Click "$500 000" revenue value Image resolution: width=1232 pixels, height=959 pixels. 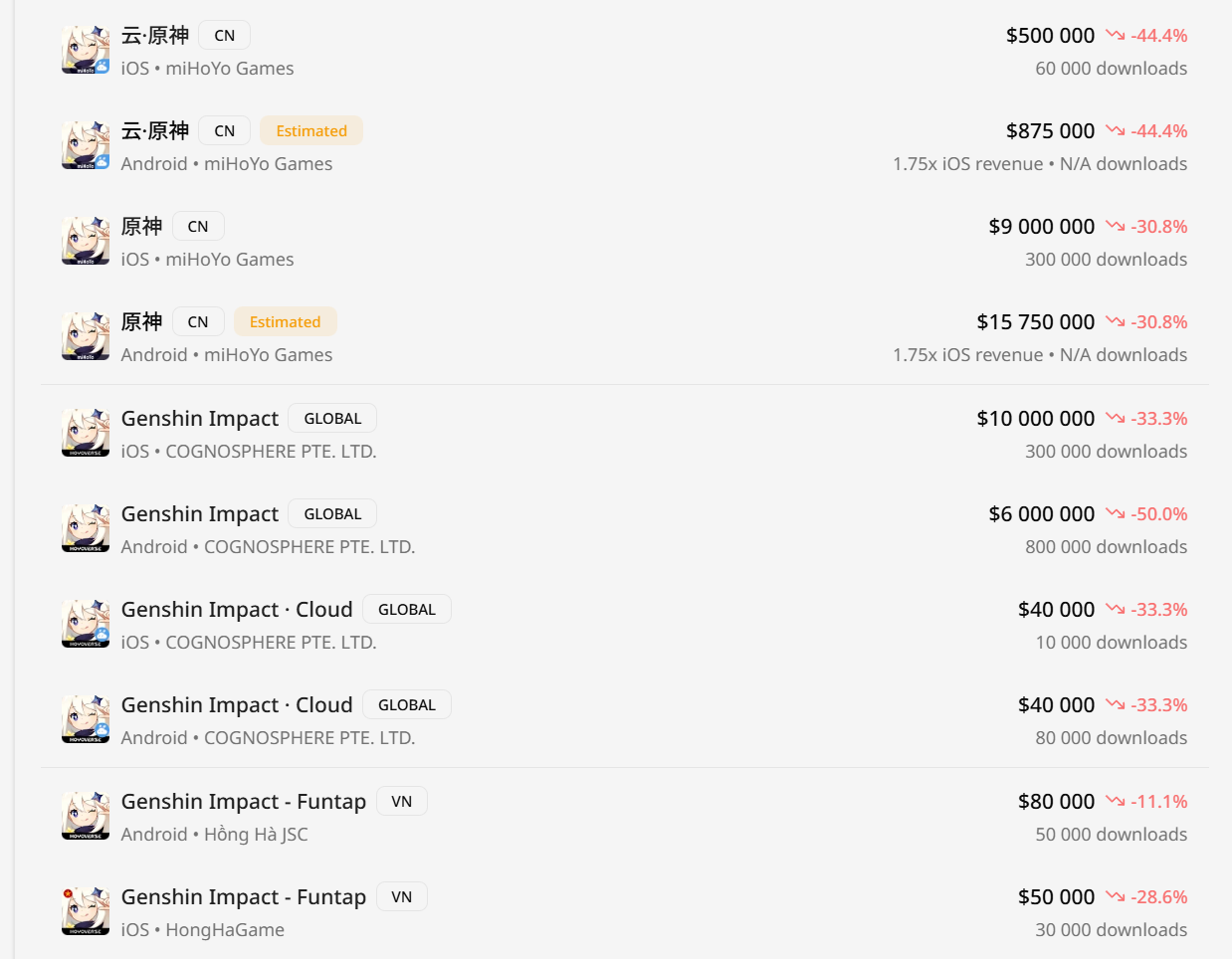click(1050, 36)
